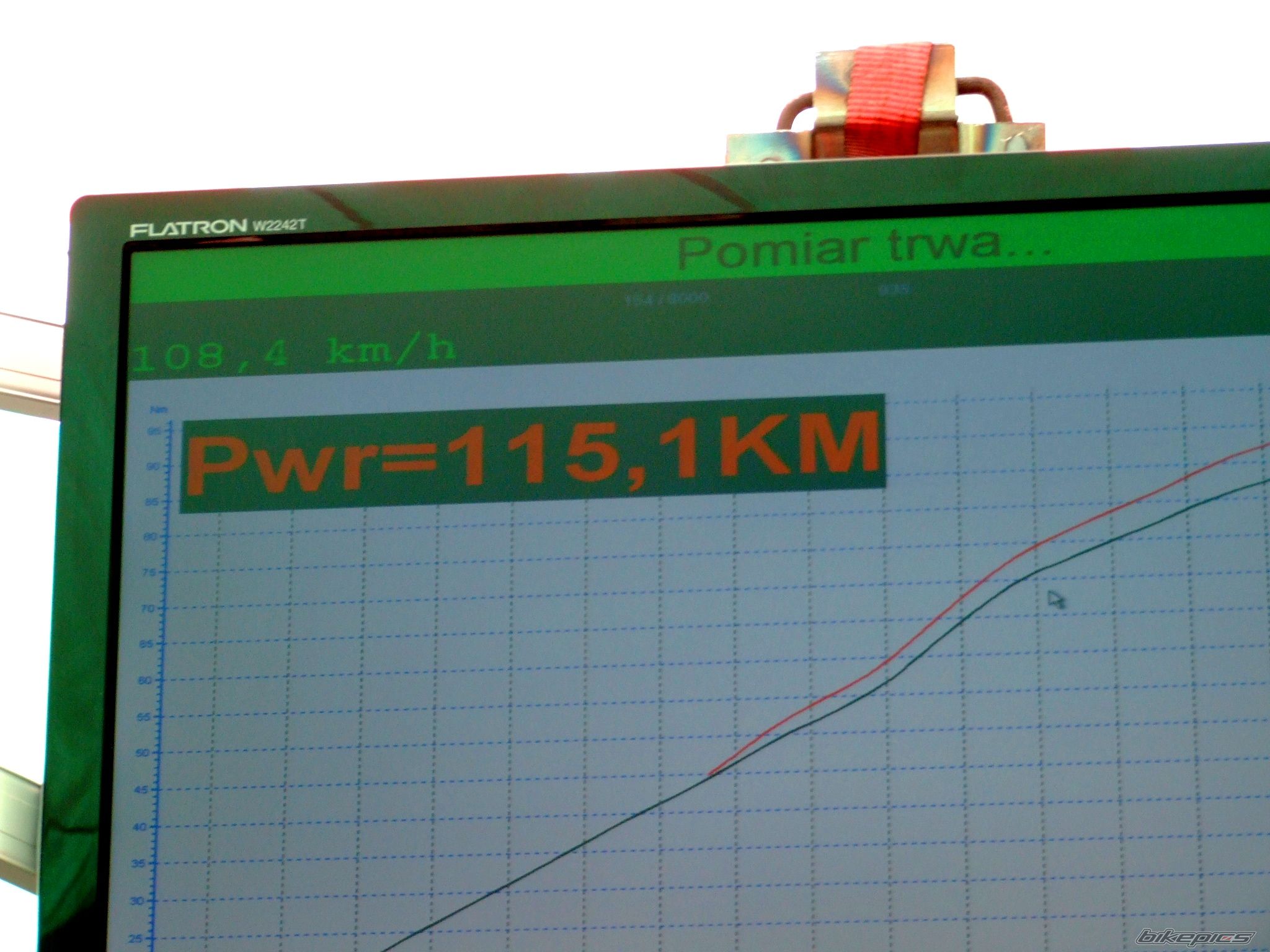Click the 30 label on the vertical axis
The height and width of the screenshot is (952, 1270).
click(x=138, y=901)
